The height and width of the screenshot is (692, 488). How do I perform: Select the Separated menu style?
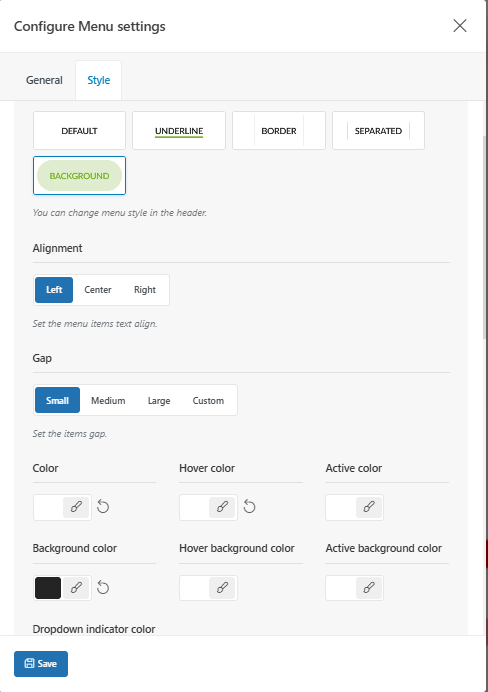pyautogui.click(x=379, y=131)
